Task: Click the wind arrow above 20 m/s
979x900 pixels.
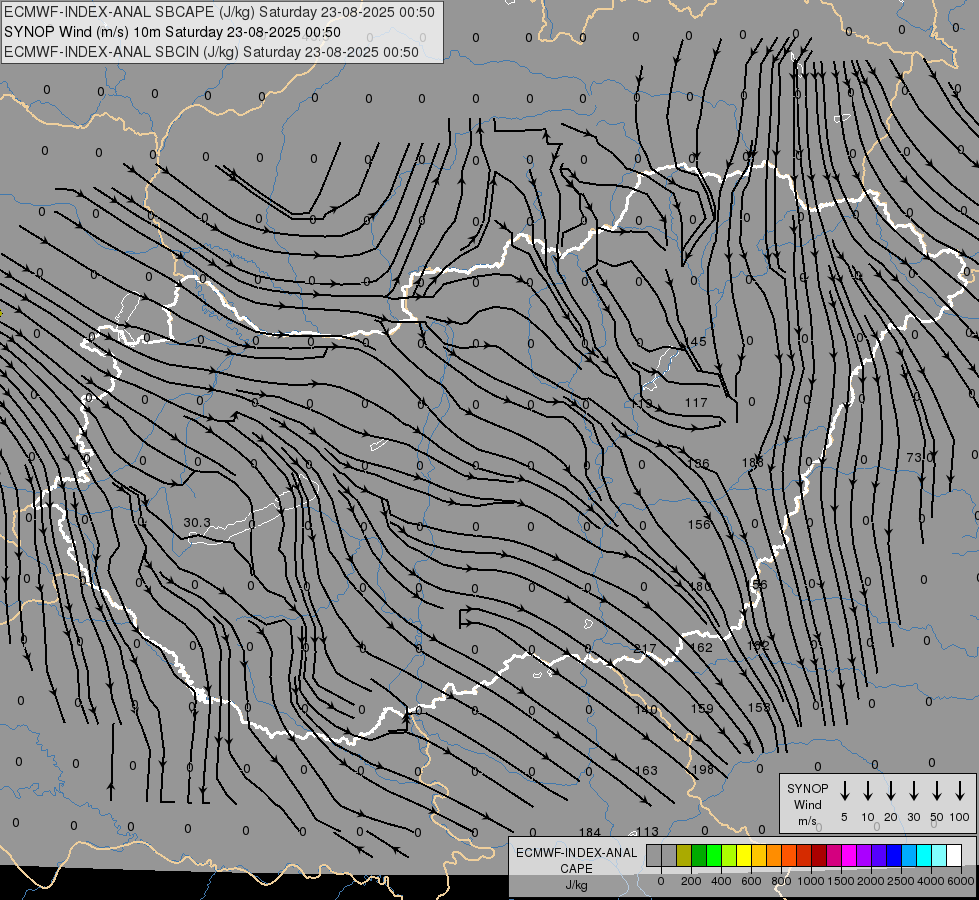Action: [x=891, y=791]
